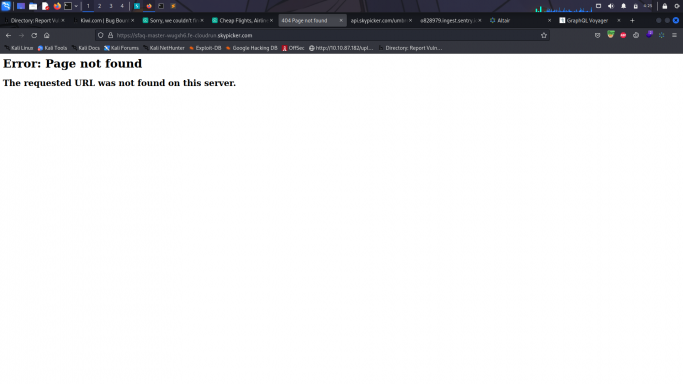The height and width of the screenshot is (384, 683).
Task: Click the display icon in system tray
Action: pyautogui.click(x=598, y=6)
